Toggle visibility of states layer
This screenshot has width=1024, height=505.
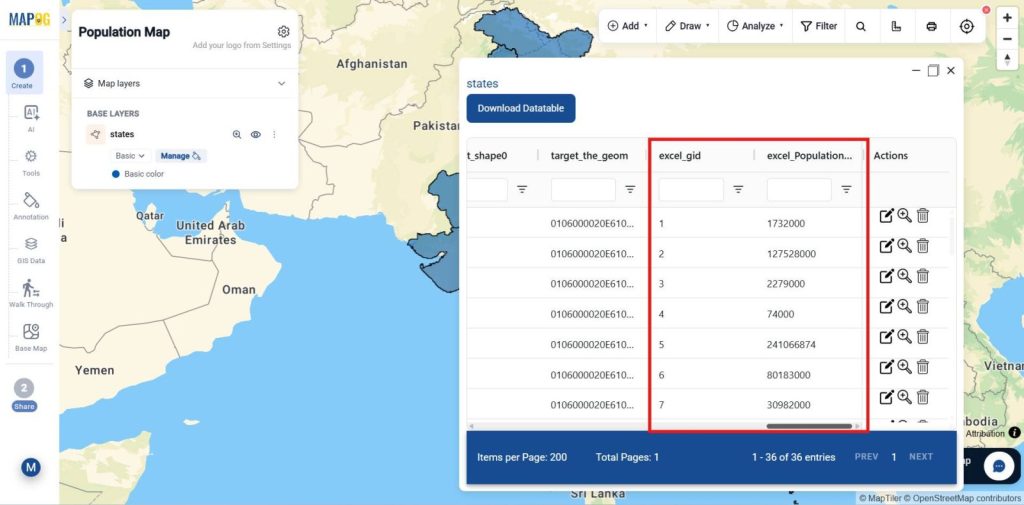[x=256, y=135]
